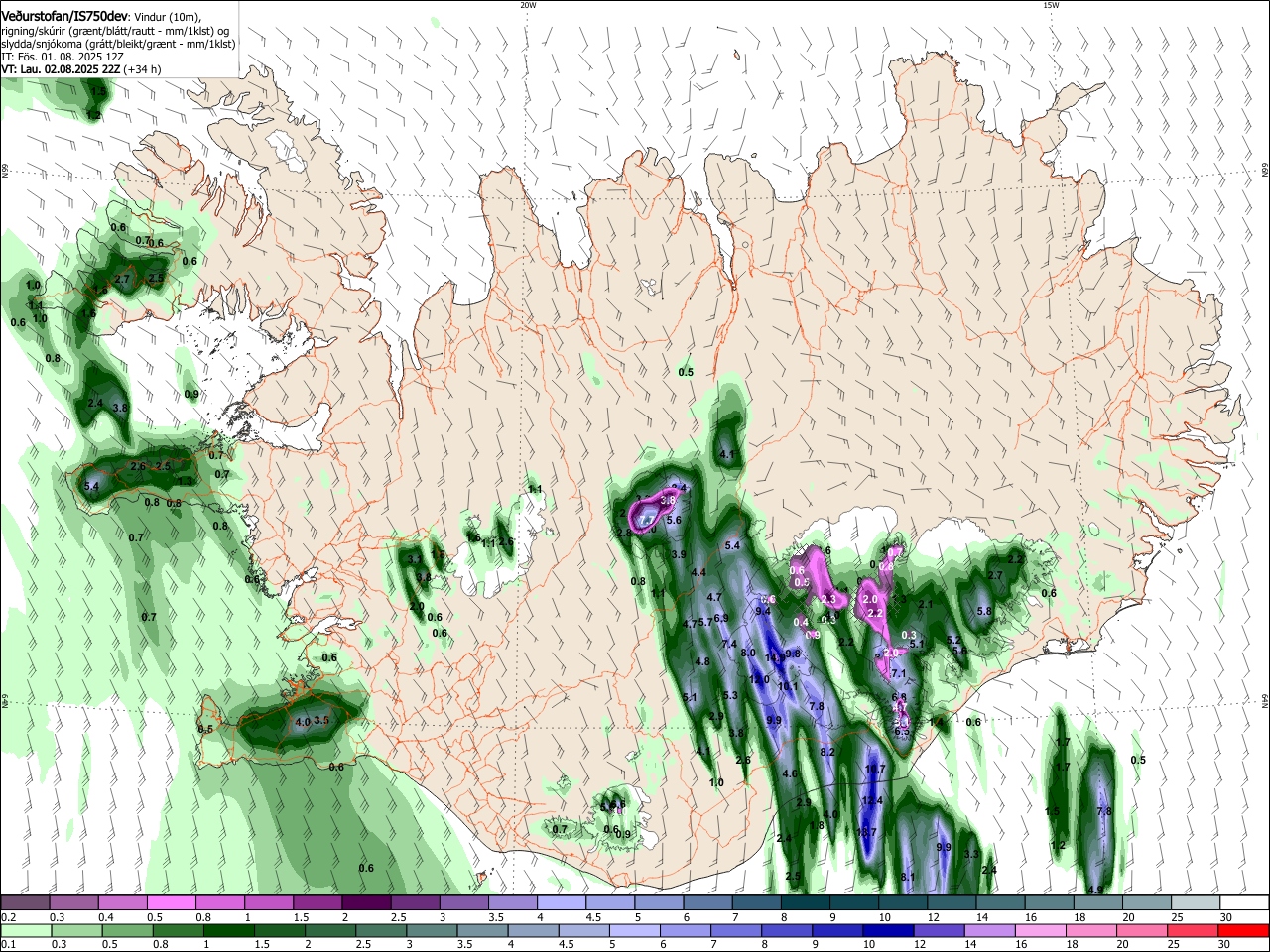
Task: Click the 4.6 precipitation value
Action: 790,773
